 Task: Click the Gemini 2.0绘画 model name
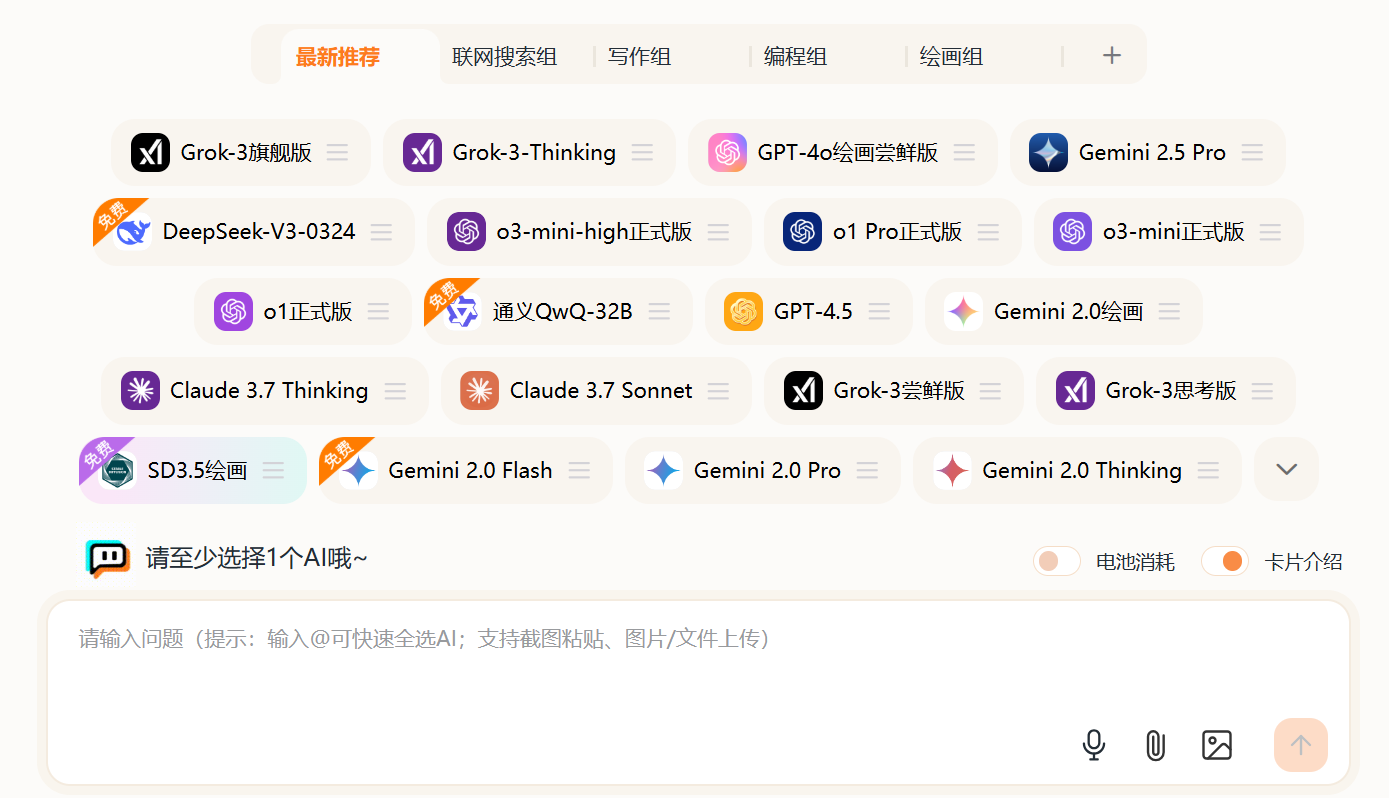pyautogui.click(x=1069, y=311)
